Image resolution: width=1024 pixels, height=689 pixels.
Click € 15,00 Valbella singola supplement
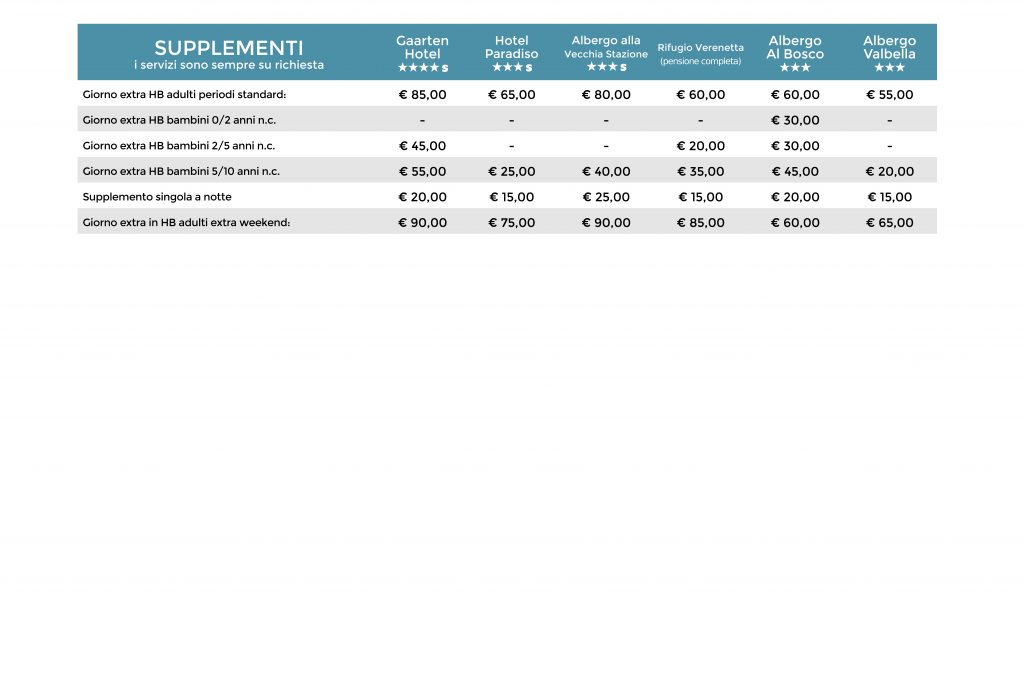[x=889, y=197]
